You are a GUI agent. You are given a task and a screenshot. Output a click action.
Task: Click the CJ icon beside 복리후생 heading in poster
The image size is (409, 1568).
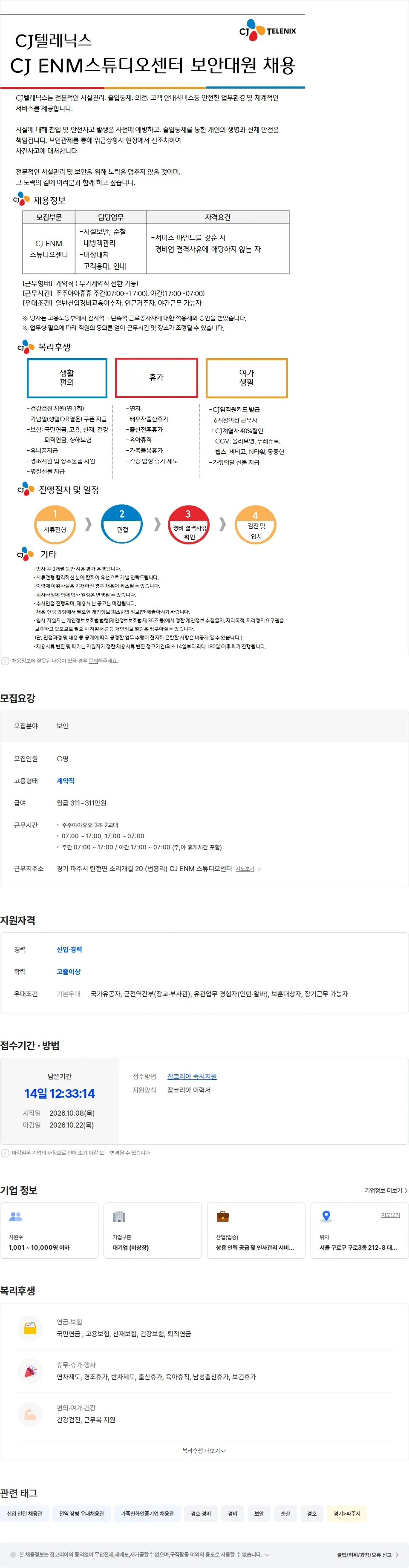(26, 346)
